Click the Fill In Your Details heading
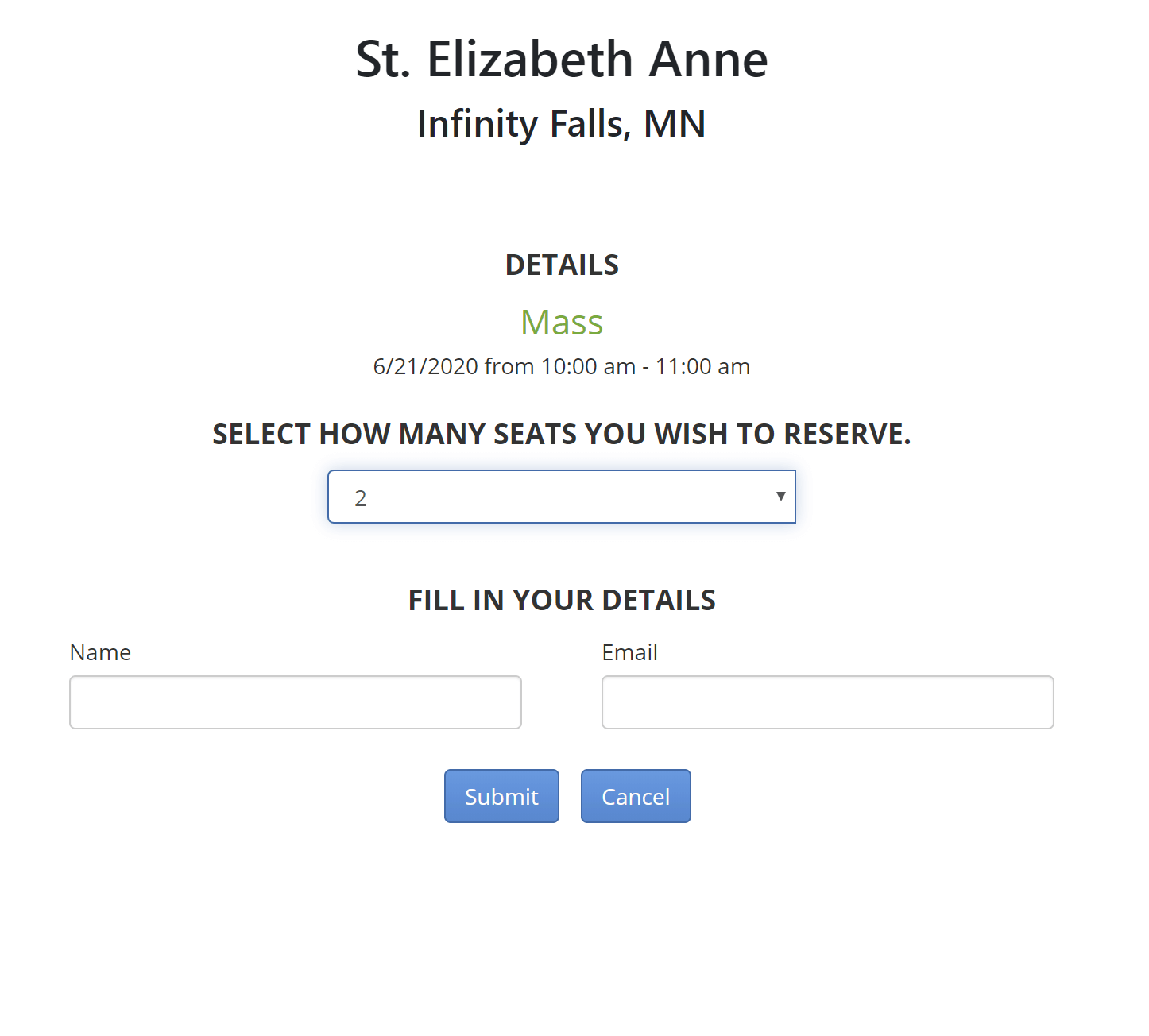Image resolution: width=1149 pixels, height=1036 pixels. [x=562, y=601]
